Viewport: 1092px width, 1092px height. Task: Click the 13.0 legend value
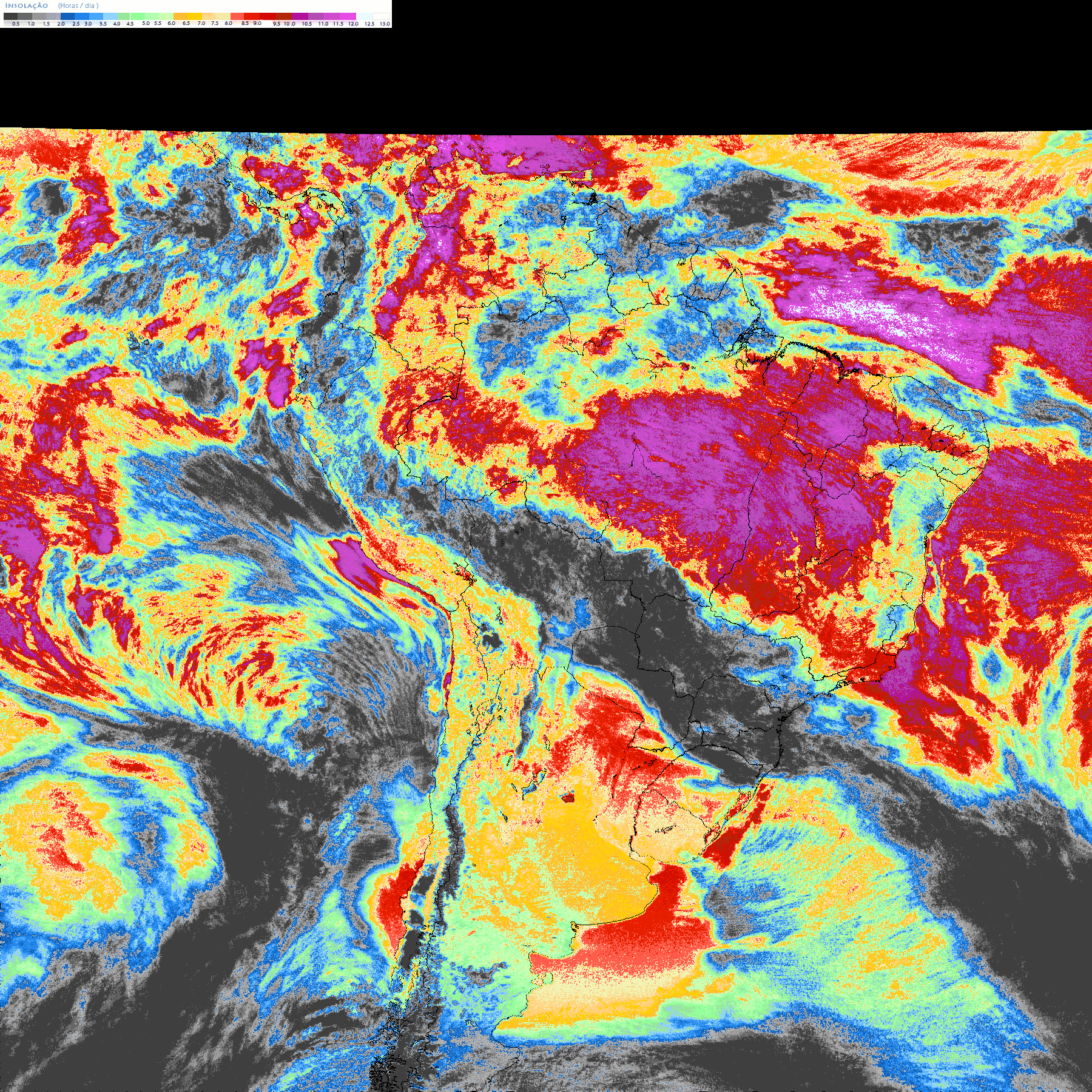click(x=385, y=24)
